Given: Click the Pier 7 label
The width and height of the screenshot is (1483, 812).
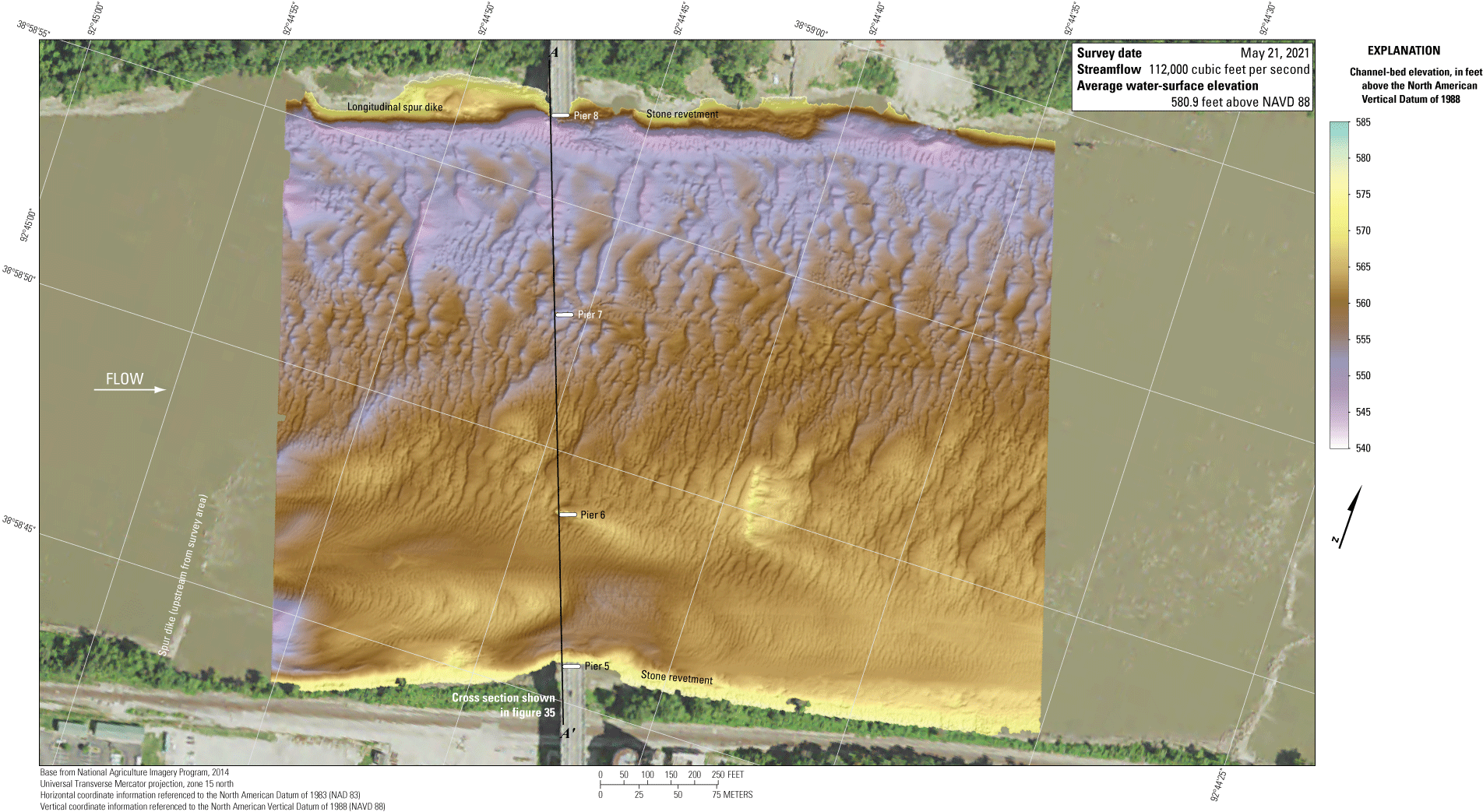Looking at the screenshot, I should (x=590, y=315).
